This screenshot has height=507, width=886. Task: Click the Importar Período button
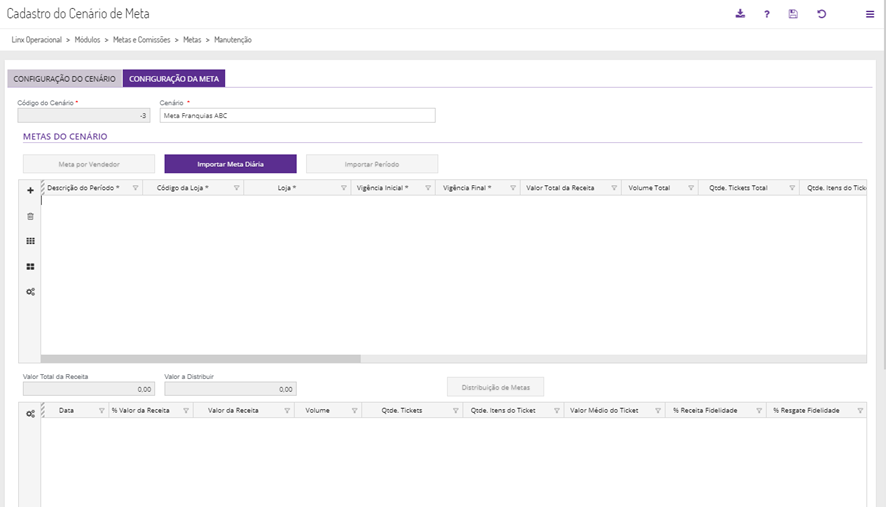(372, 164)
